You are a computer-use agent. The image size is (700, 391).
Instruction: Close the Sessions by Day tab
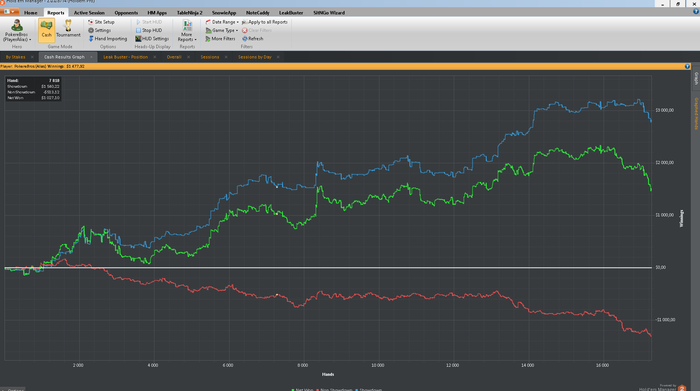(x=278, y=57)
